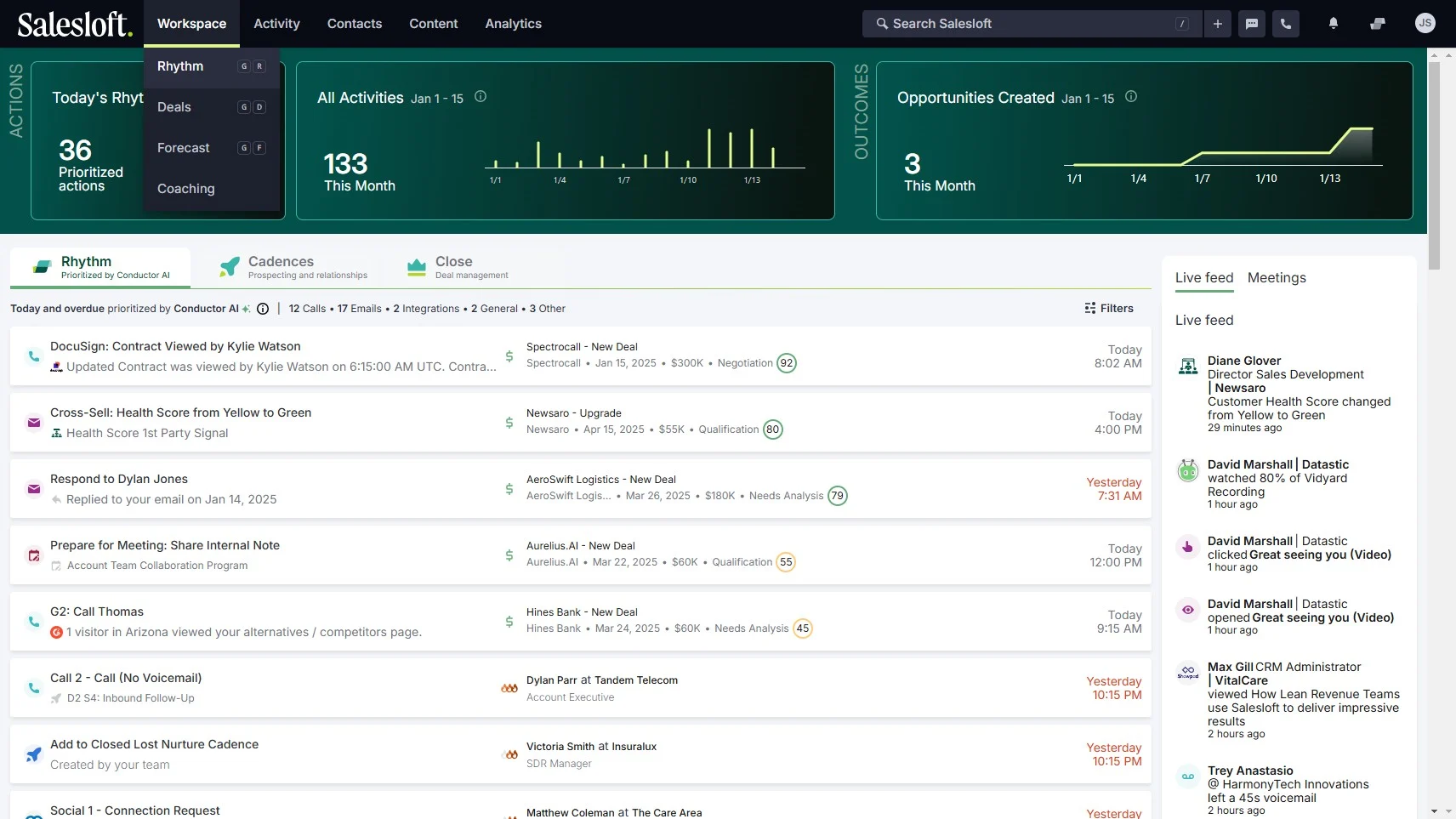Click the '17 Emails' summary text
This screenshot has width=1456, height=819.
[359, 309]
